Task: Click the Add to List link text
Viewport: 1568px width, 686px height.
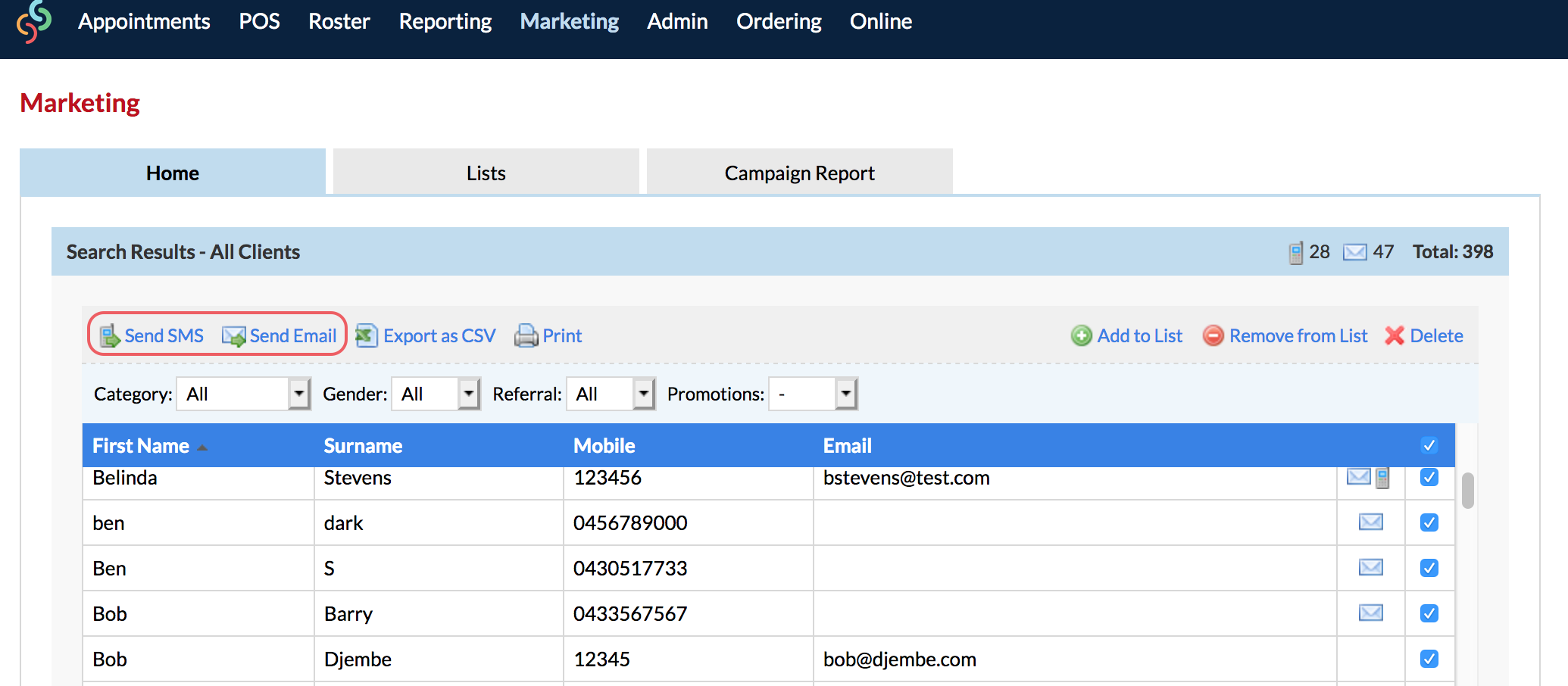Action: coord(1140,335)
